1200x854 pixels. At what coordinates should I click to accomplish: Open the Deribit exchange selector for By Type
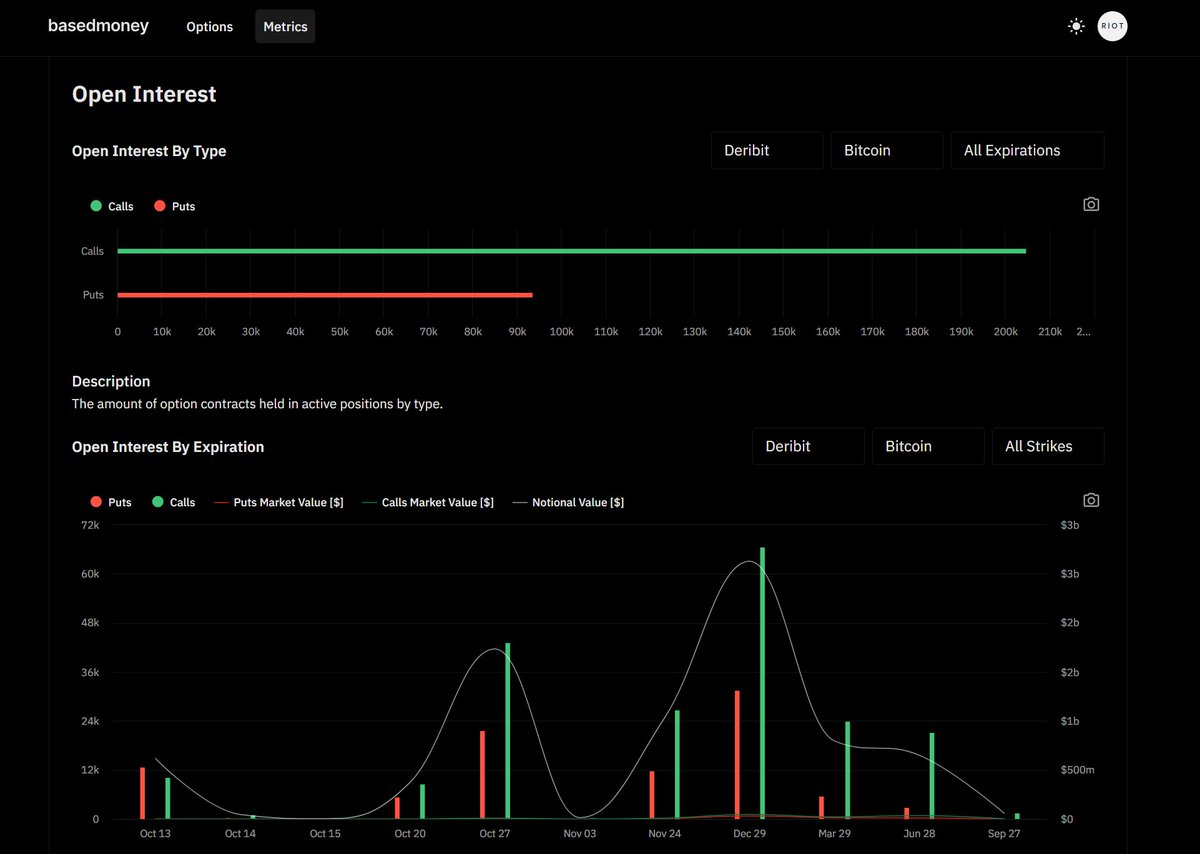point(766,150)
